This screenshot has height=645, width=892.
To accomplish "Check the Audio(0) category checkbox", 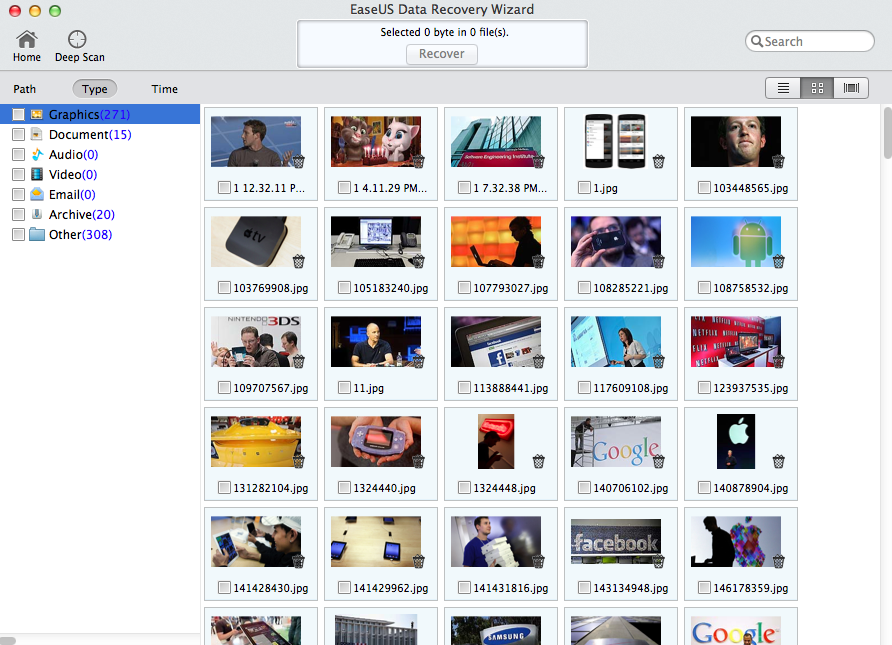I will coord(18,155).
